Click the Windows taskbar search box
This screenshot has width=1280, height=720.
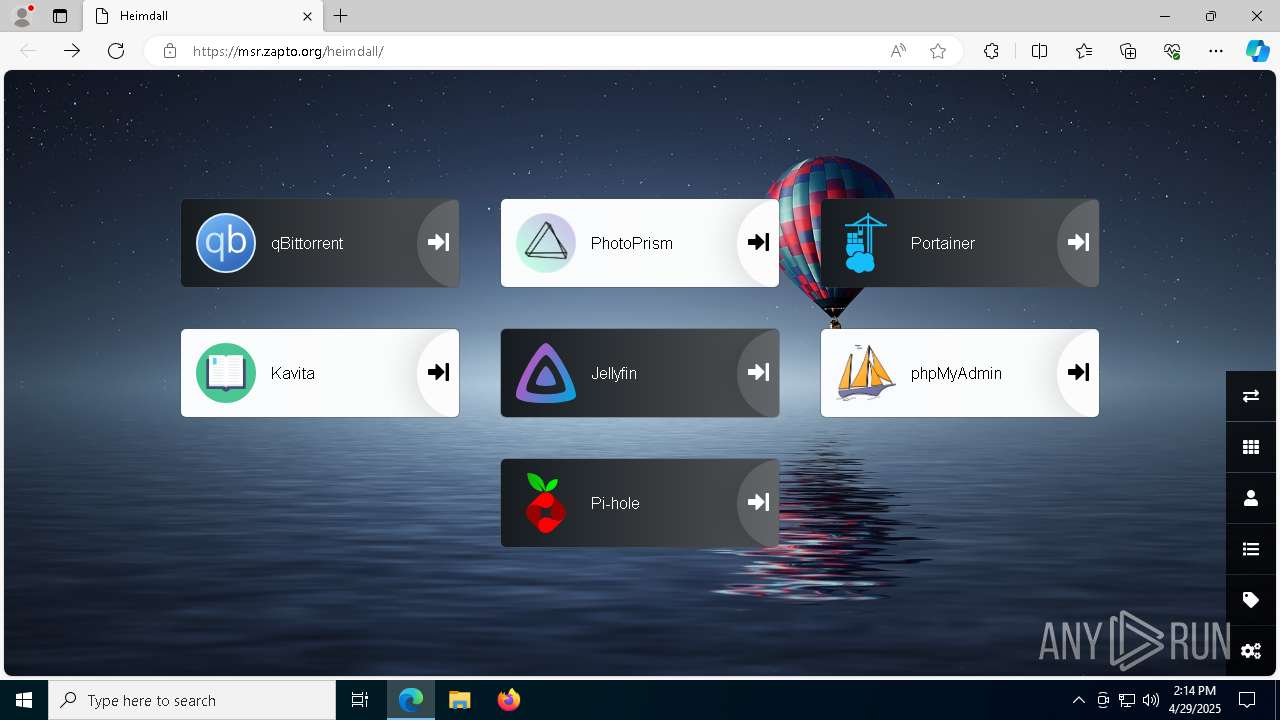(192, 700)
